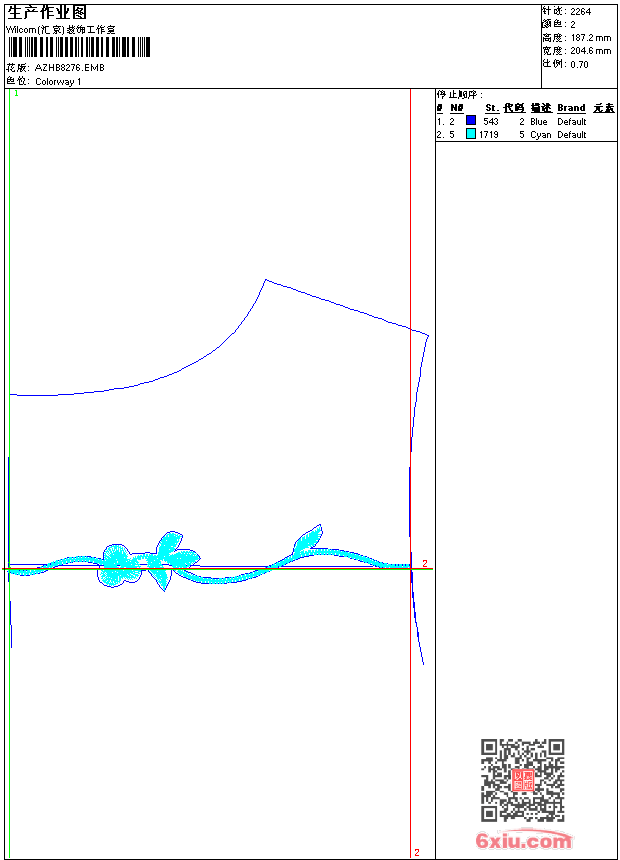620x860 pixels.
Task: Click the cyan leaf on the right vine
Action: coord(307,539)
